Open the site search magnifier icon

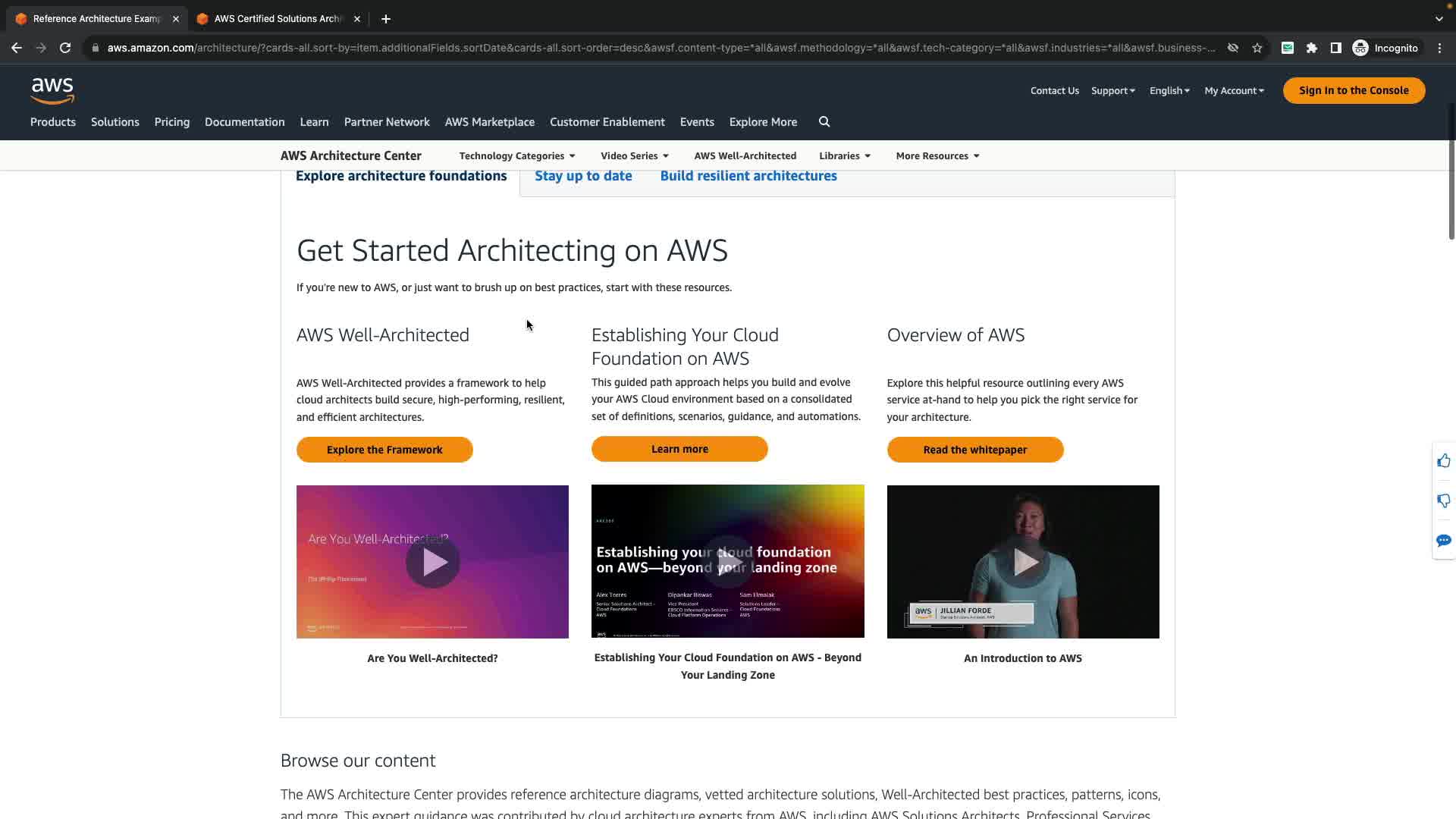tap(824, 122)
